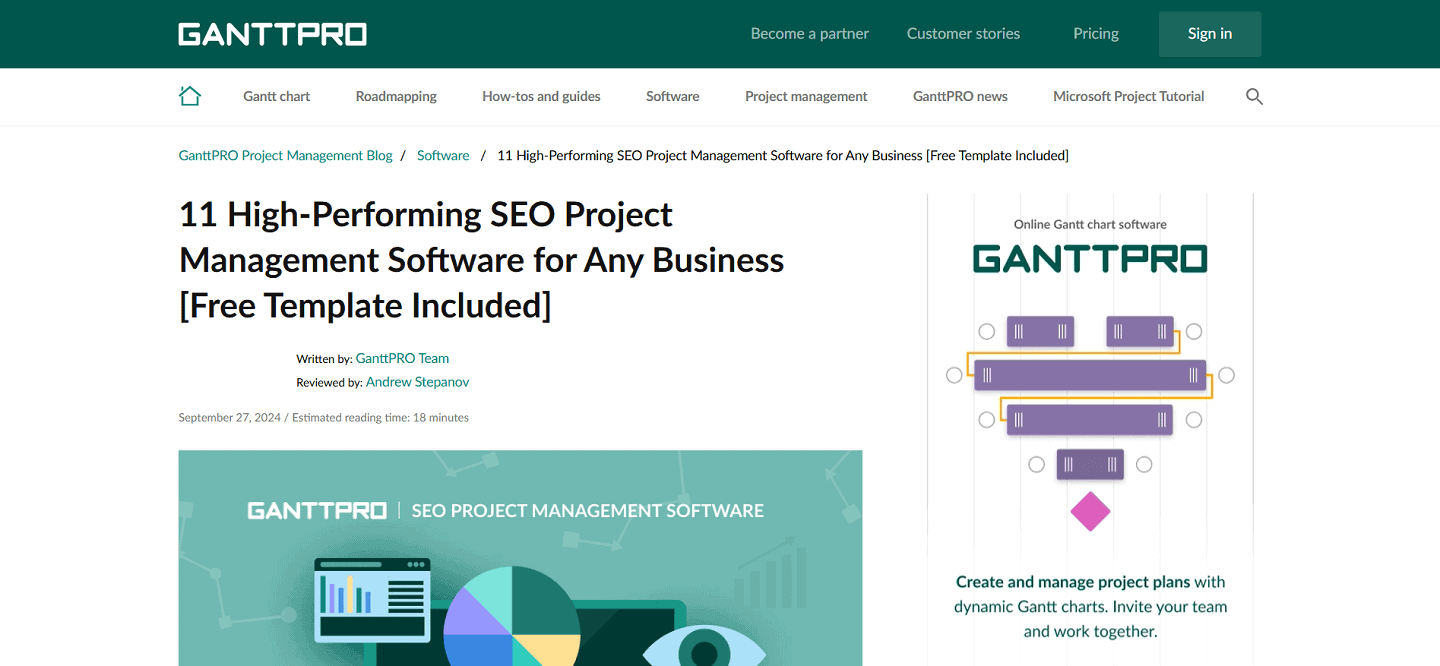Click the GanttPRO Team author link

click(x=402, y=358)
